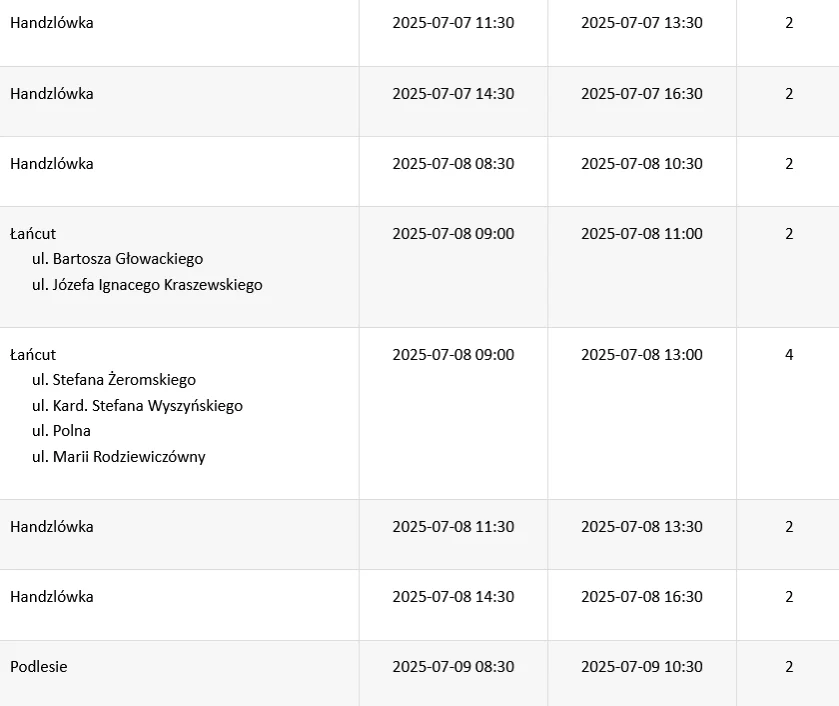Click end time 2025-07-08 11:00 cell

point(641,233)
